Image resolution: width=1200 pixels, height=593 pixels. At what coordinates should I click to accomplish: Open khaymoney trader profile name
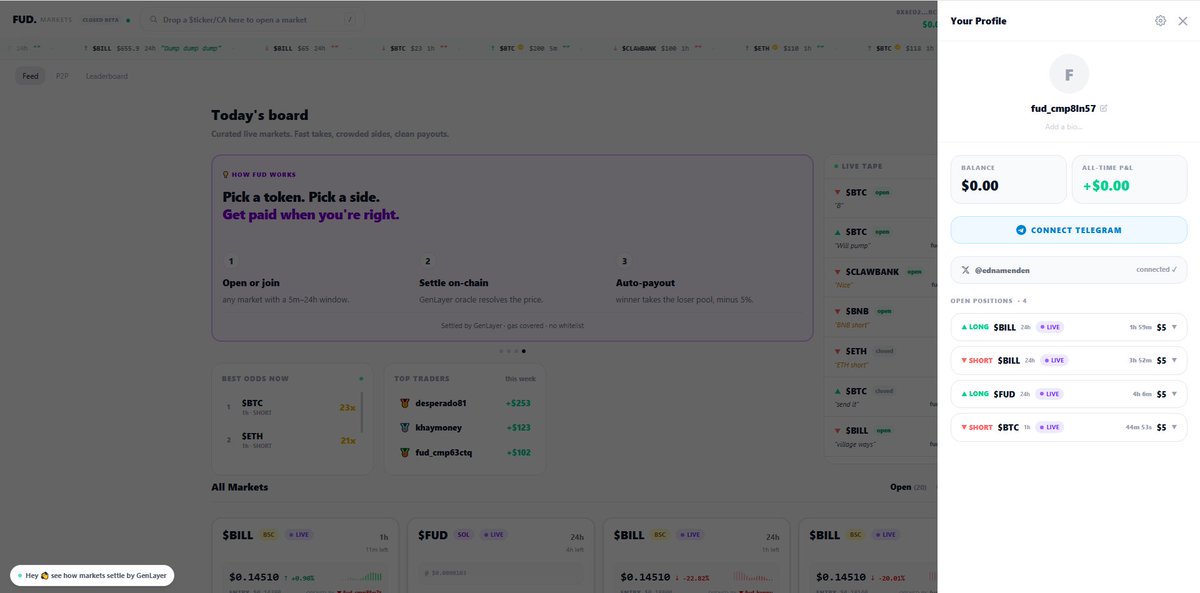pyautogui.click(x=438, y=428)
